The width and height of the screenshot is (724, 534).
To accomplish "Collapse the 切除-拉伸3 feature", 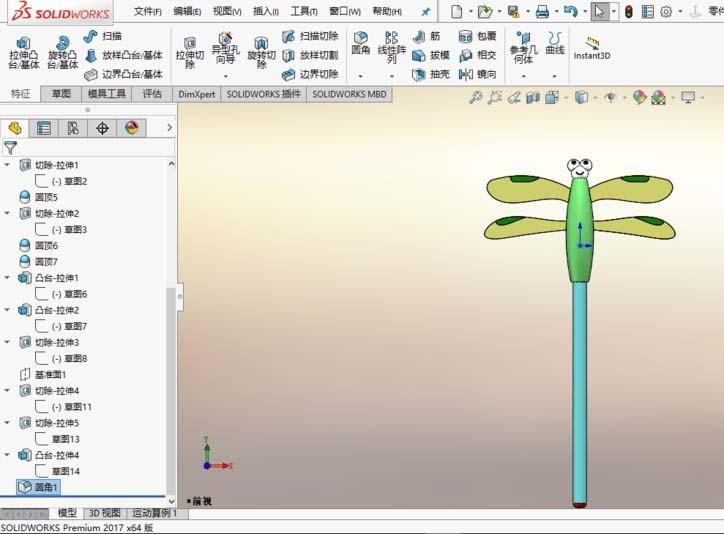I will click(x=7, y=342).
